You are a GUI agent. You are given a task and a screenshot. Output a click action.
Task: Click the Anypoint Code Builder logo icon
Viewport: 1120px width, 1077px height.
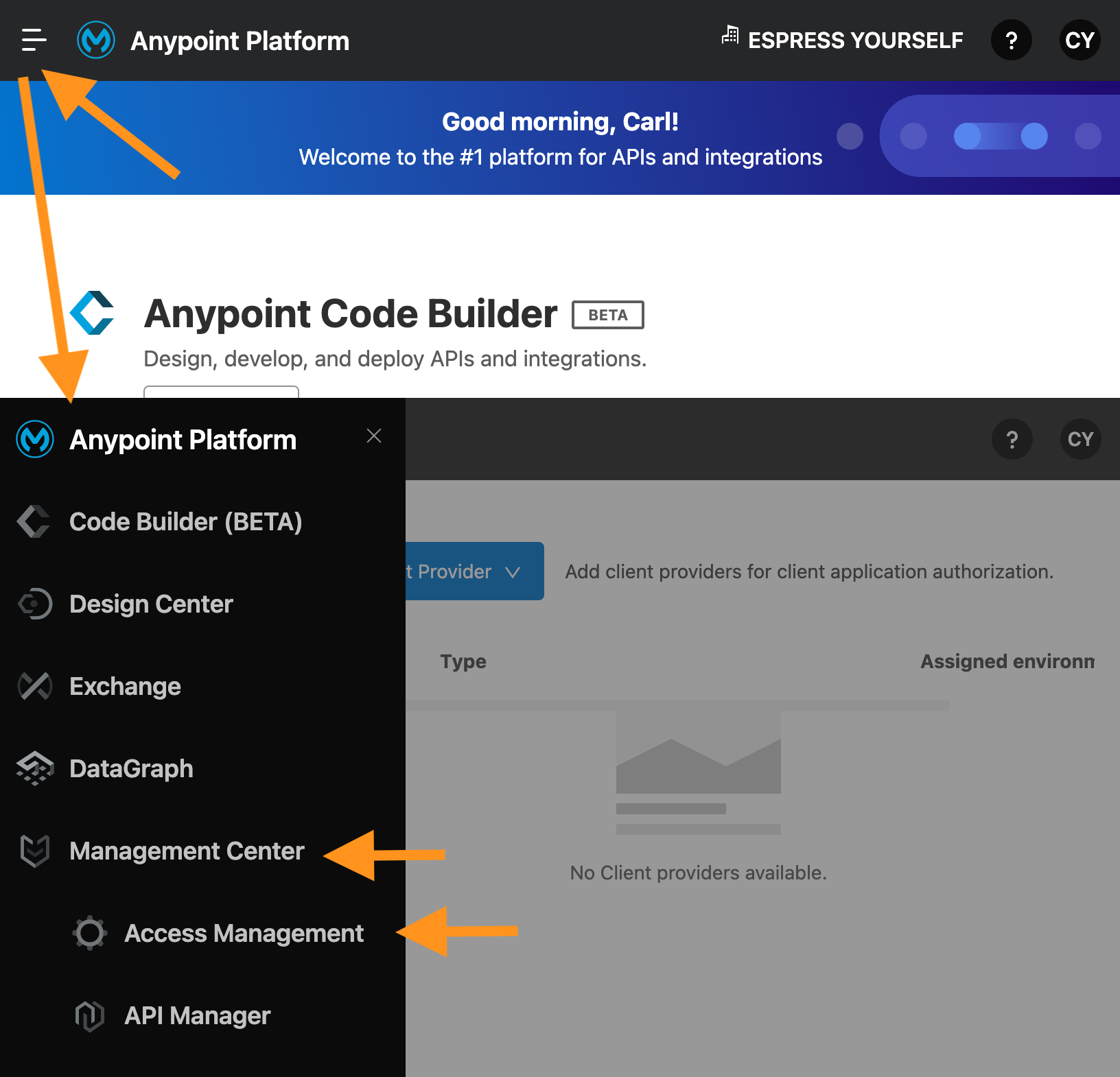click(92, 313)
